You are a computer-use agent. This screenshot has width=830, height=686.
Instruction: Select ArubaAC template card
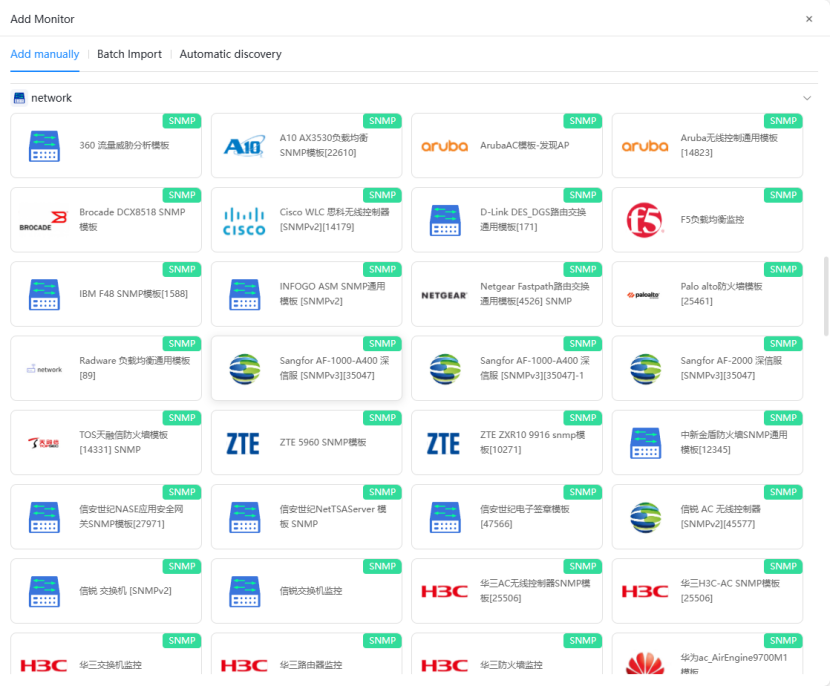pos(506,146)
